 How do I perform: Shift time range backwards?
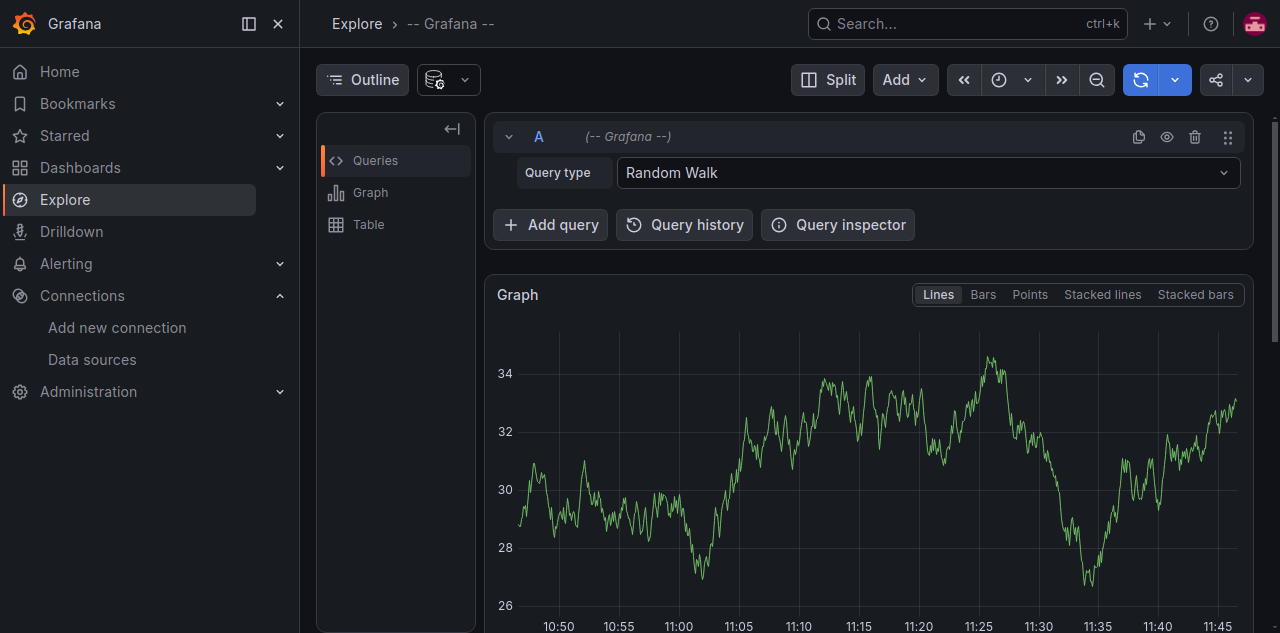(x=964, y=80)
